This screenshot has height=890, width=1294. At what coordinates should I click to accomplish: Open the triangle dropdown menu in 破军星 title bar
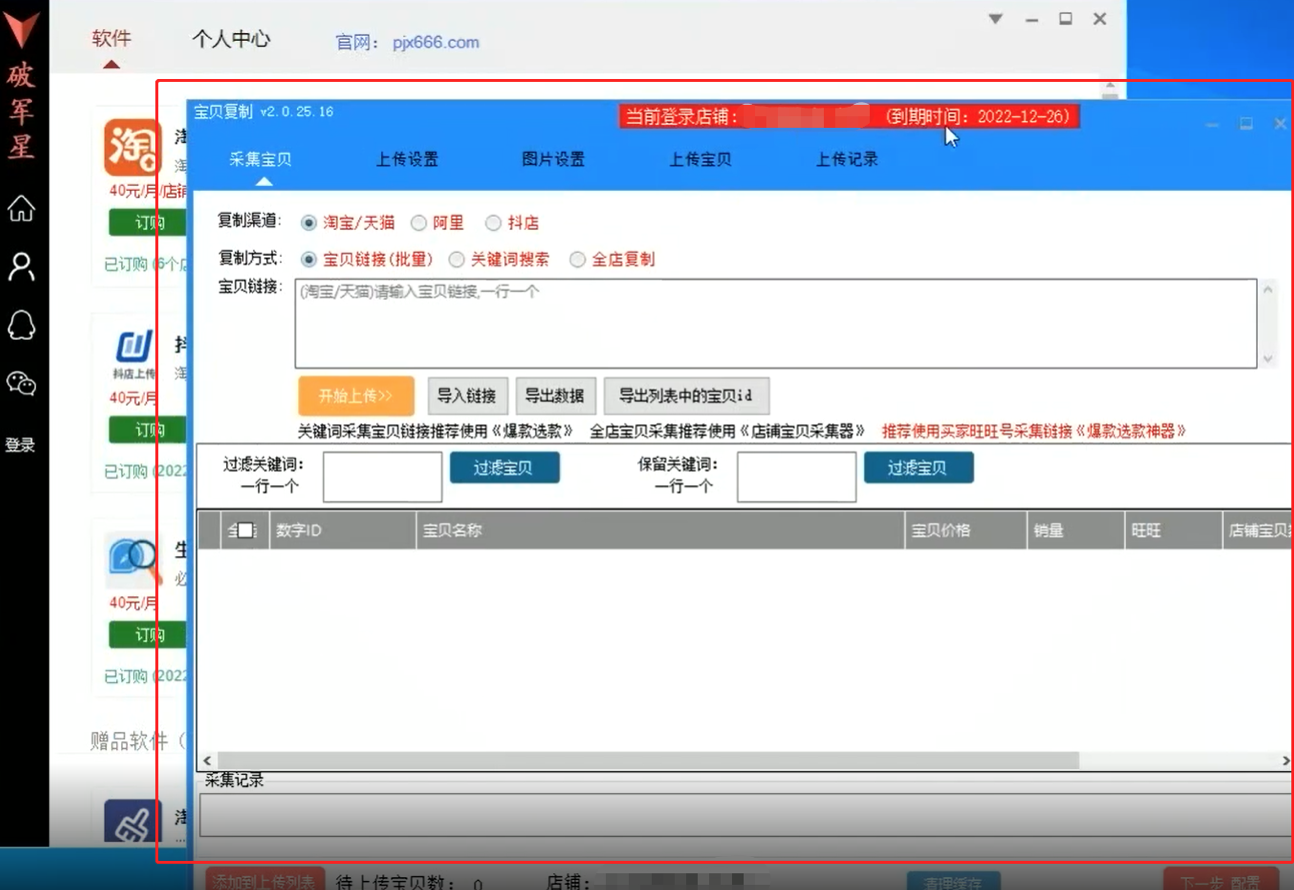click(x=996, y=18)
